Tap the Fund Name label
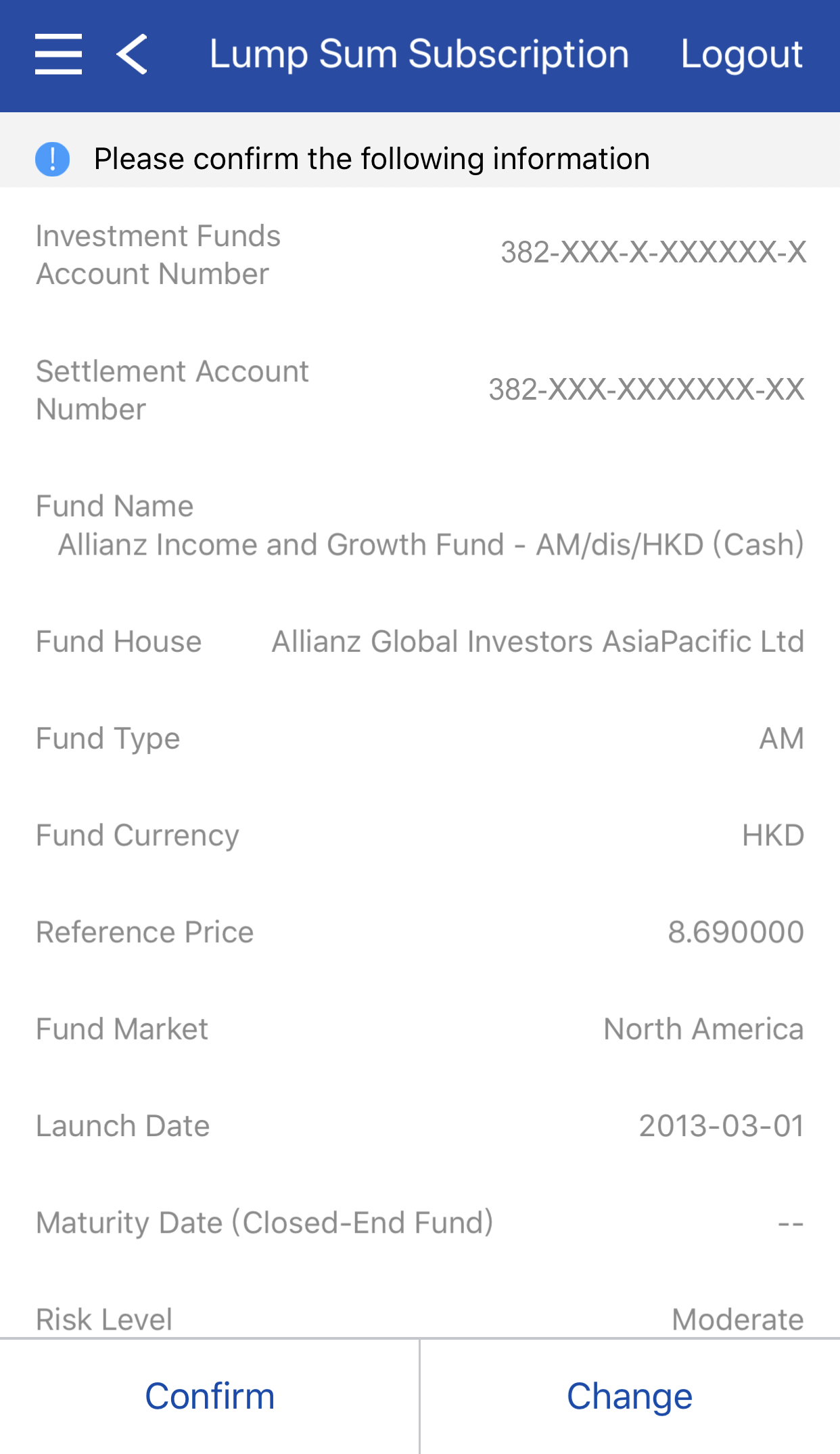Viewport: 840px width, 1454px height. 115,506
